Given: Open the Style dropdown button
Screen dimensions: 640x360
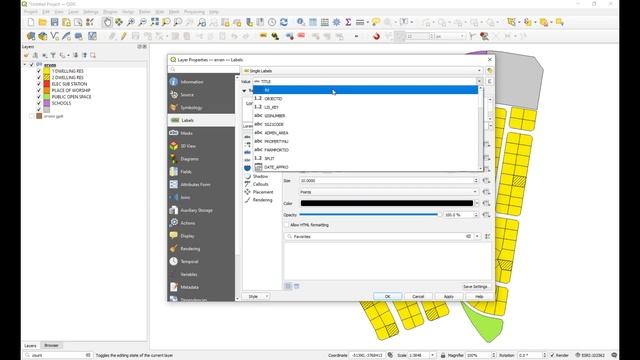Looking at the screenshot, I should 256,296.
